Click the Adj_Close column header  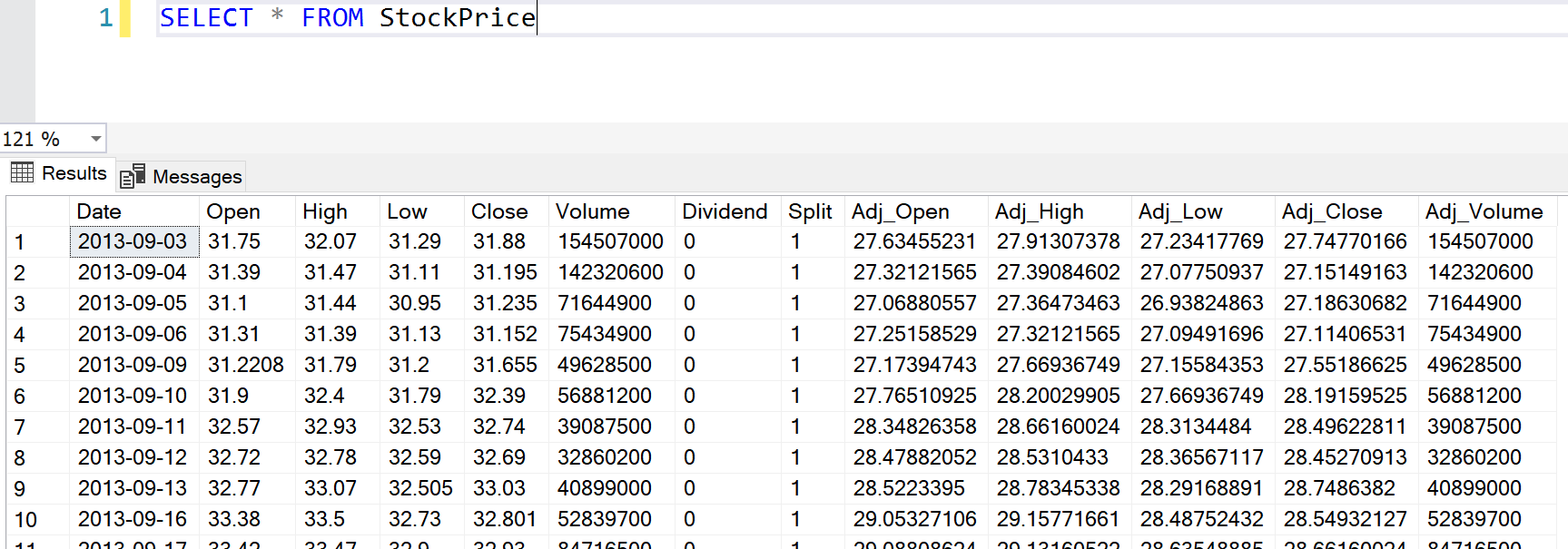coord(1331,211)
